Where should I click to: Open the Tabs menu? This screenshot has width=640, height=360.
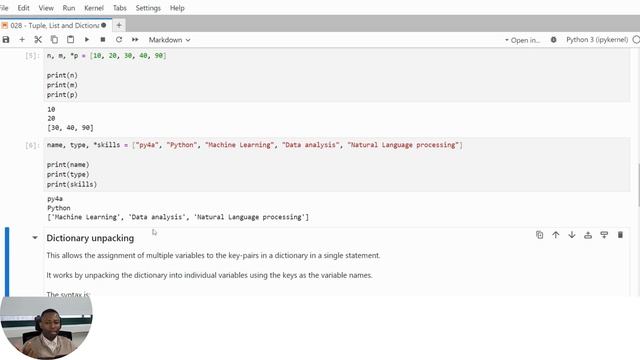(x=120, y=8)
